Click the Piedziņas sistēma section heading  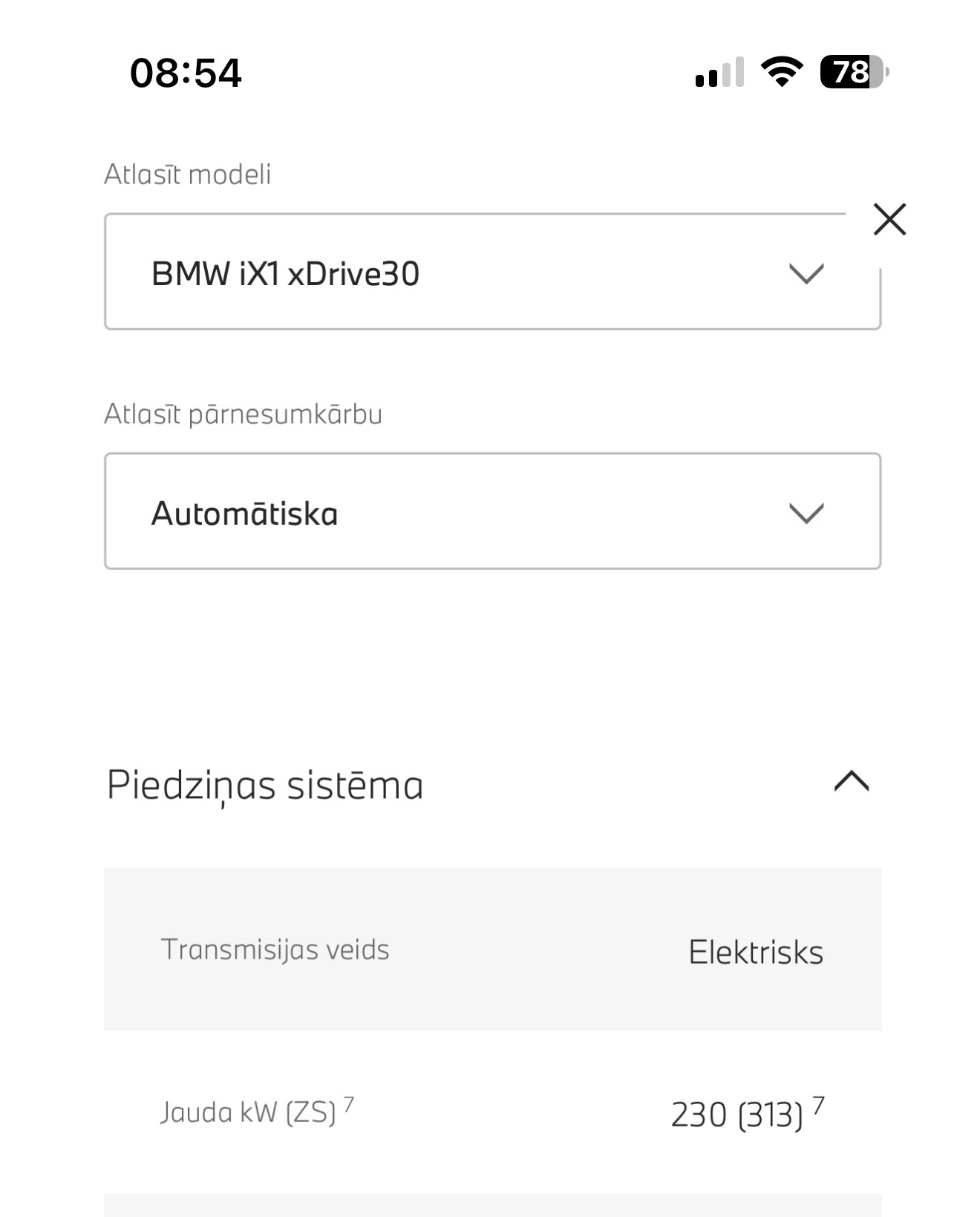(265, 785)
